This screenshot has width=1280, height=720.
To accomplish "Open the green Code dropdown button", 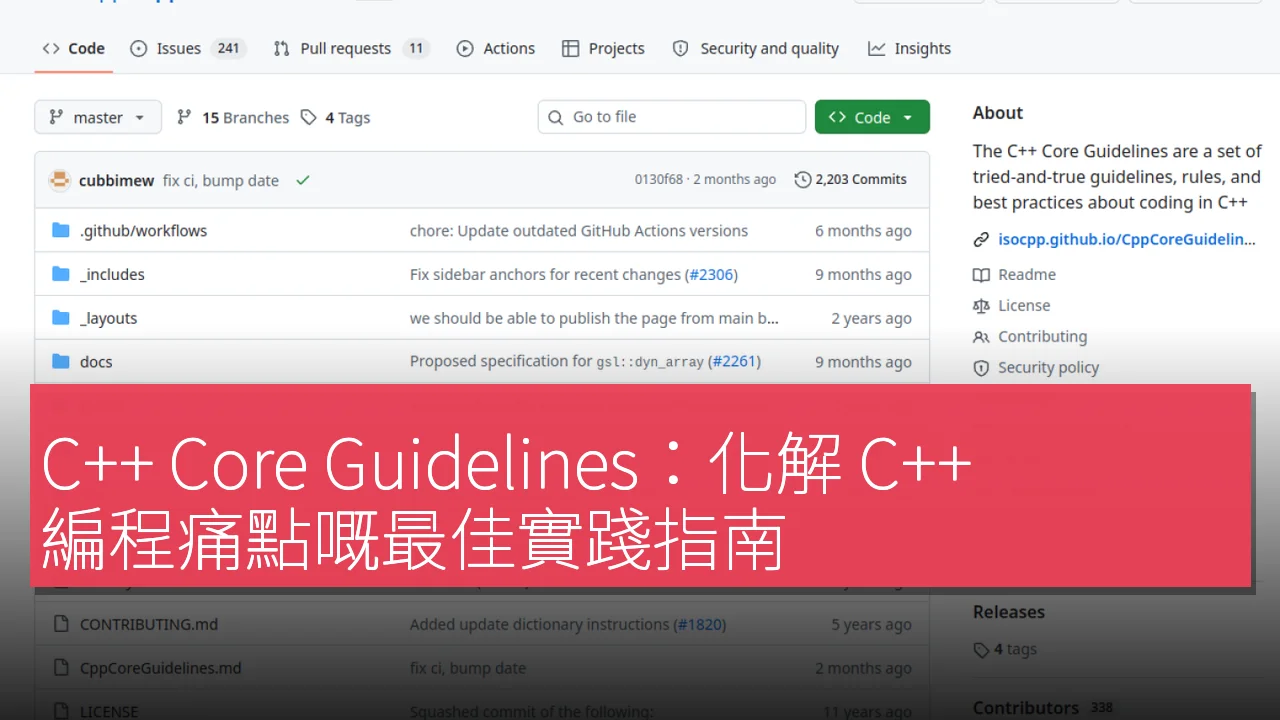I will click(872, 117).
